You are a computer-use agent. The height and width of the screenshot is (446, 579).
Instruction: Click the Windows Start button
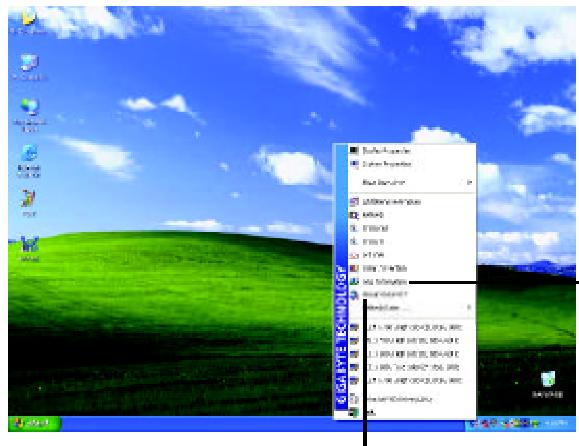pyautogui.click(x=34, y=423)
